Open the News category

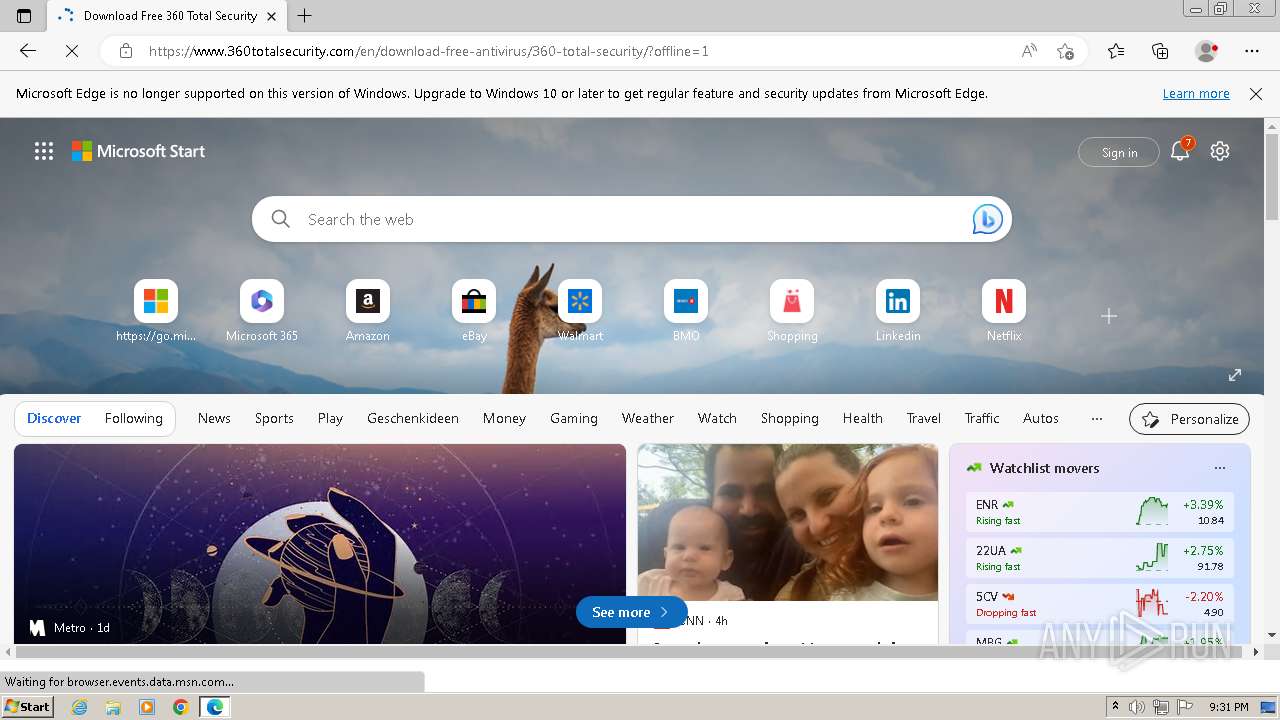click(x=214, y=418)
